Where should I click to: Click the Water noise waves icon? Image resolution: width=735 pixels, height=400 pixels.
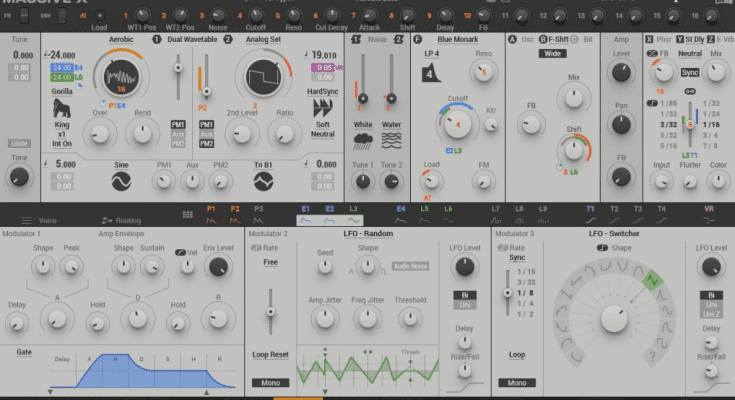click(x=391, y=140)
